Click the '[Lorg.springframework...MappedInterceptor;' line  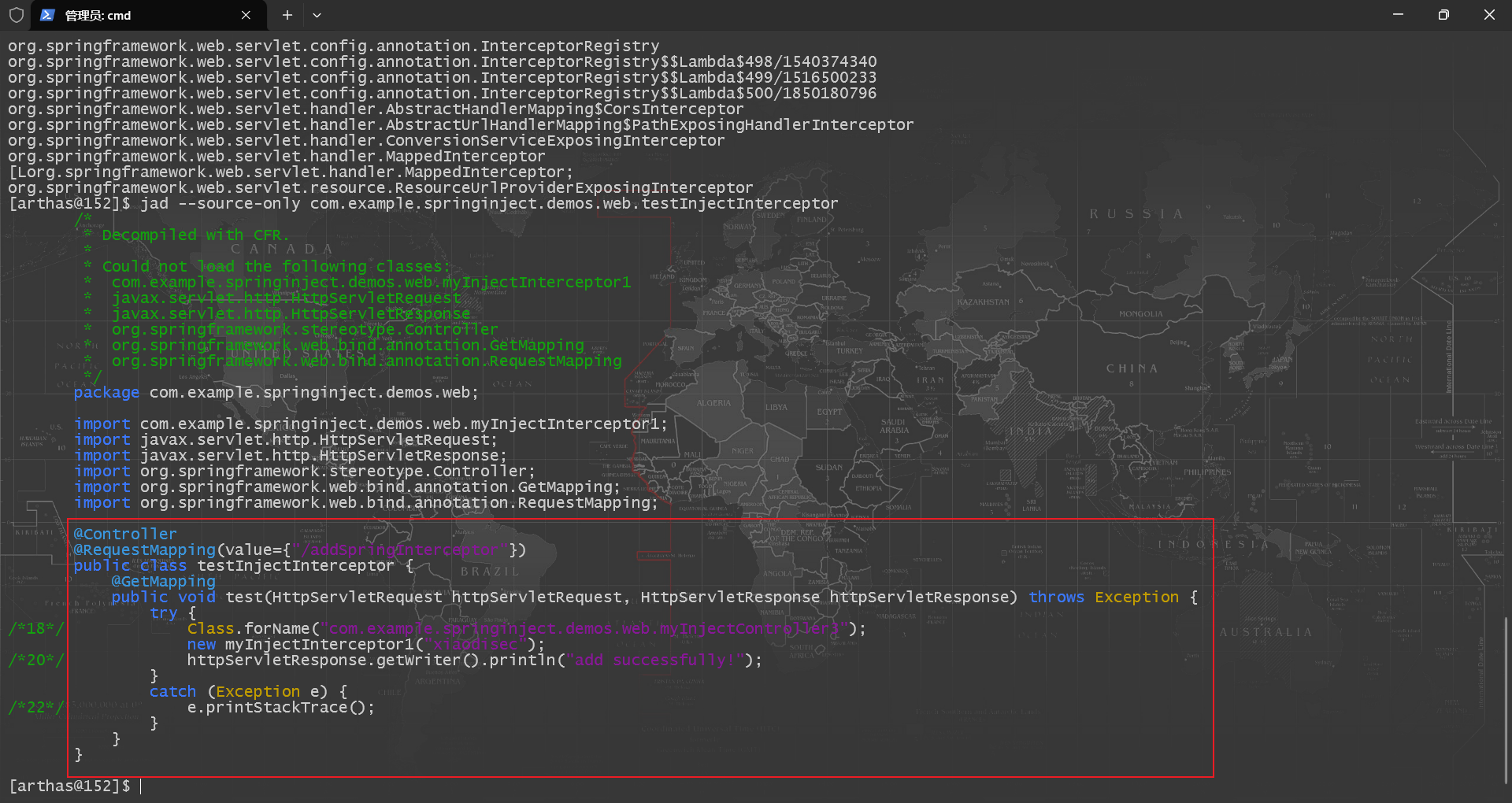point(291,172)
